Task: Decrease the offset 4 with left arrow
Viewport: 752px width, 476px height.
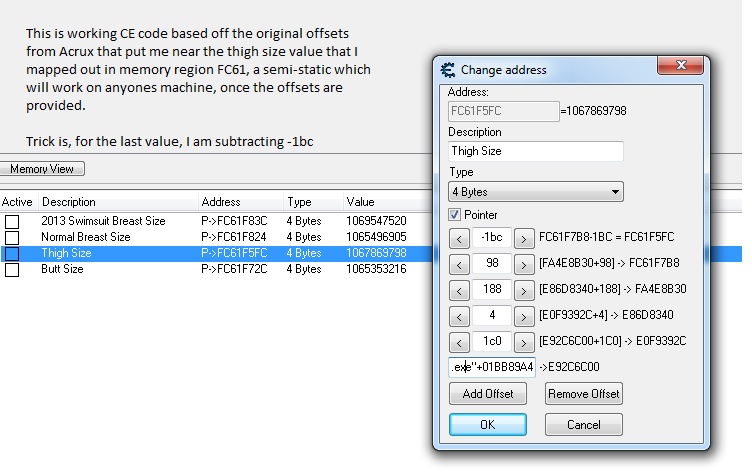Action: click(x=459, y=316)
